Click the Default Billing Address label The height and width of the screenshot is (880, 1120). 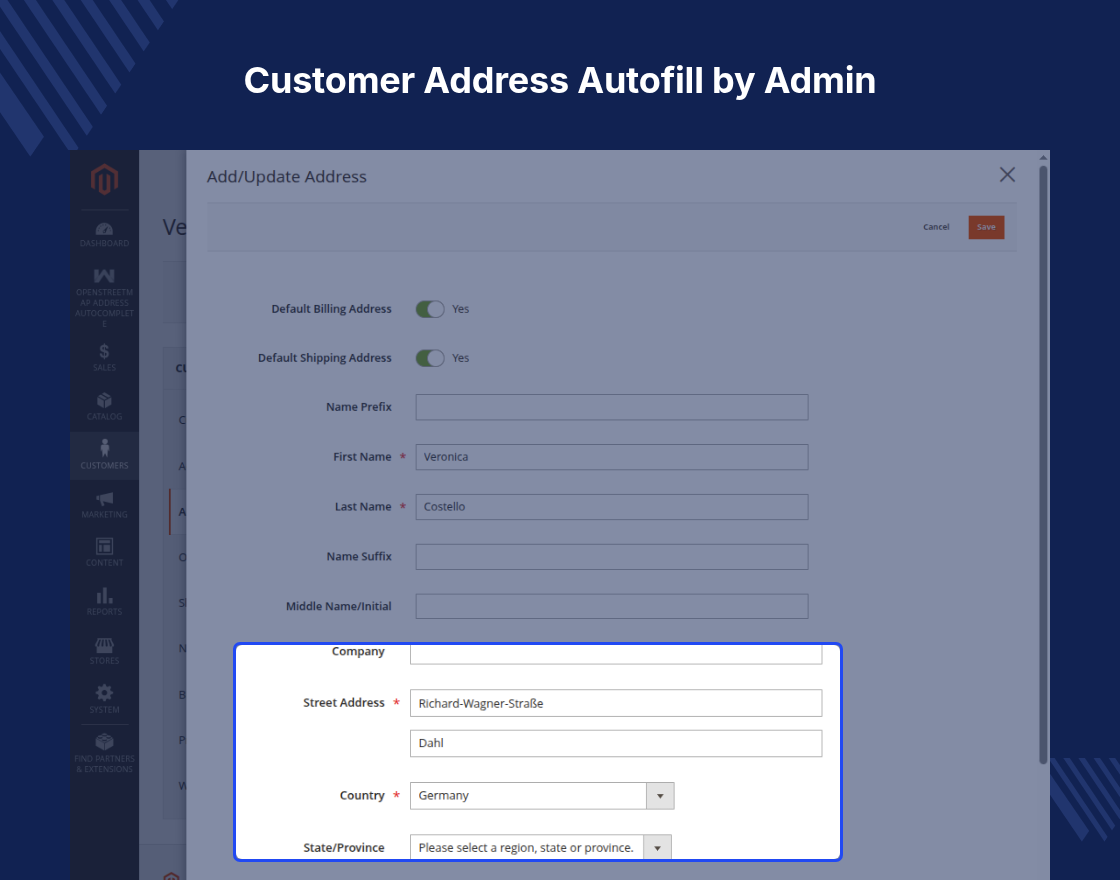click(x=331, y=309)
